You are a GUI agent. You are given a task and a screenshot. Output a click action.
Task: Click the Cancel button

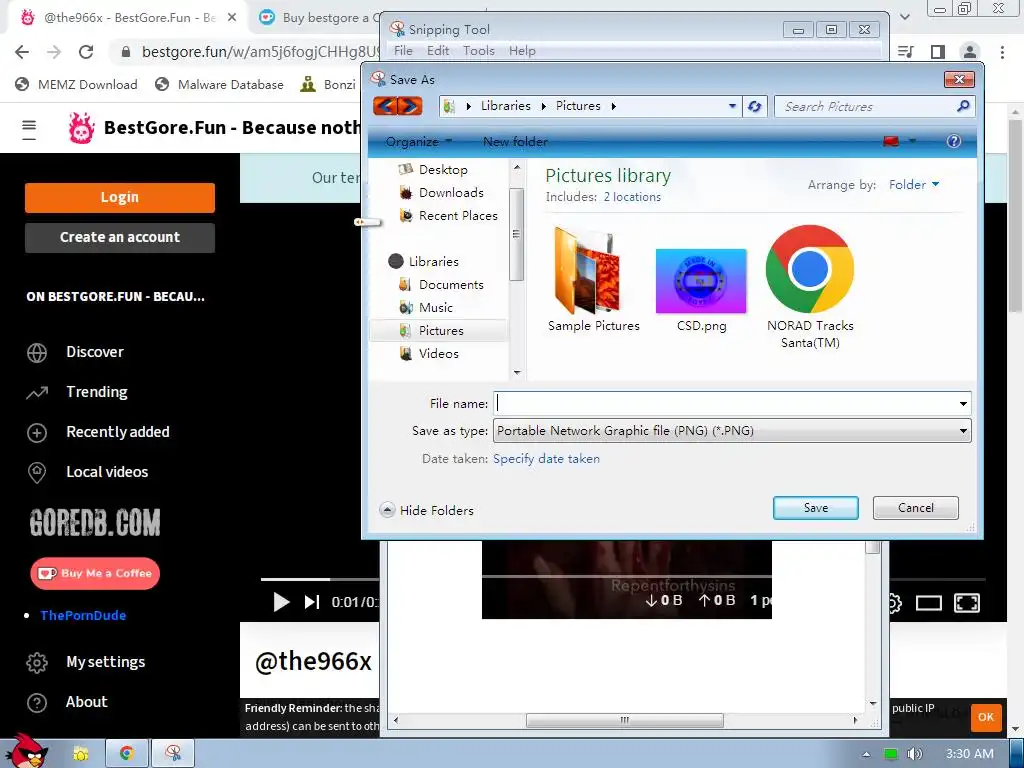point(916,508)
